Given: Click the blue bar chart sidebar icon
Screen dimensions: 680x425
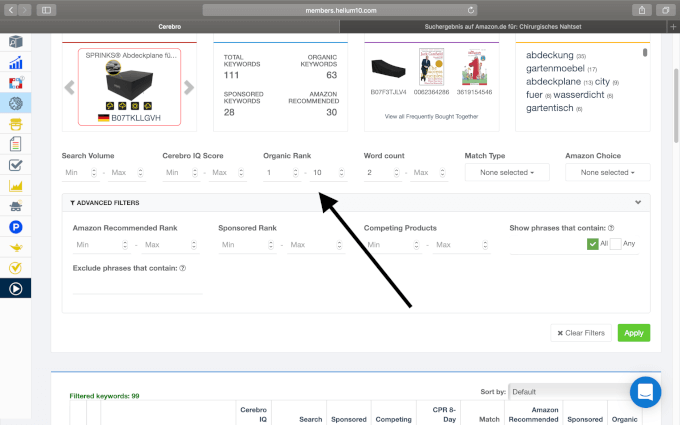Looking at the screenshot, I should point(16,63).
